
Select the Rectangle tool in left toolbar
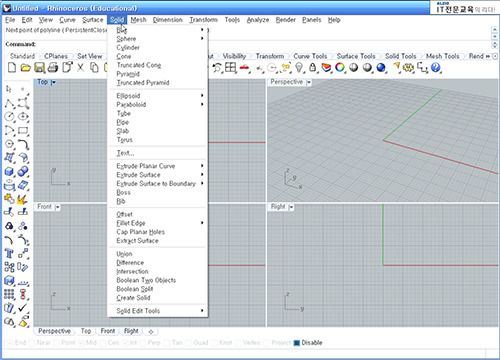(x=23, y=130)
